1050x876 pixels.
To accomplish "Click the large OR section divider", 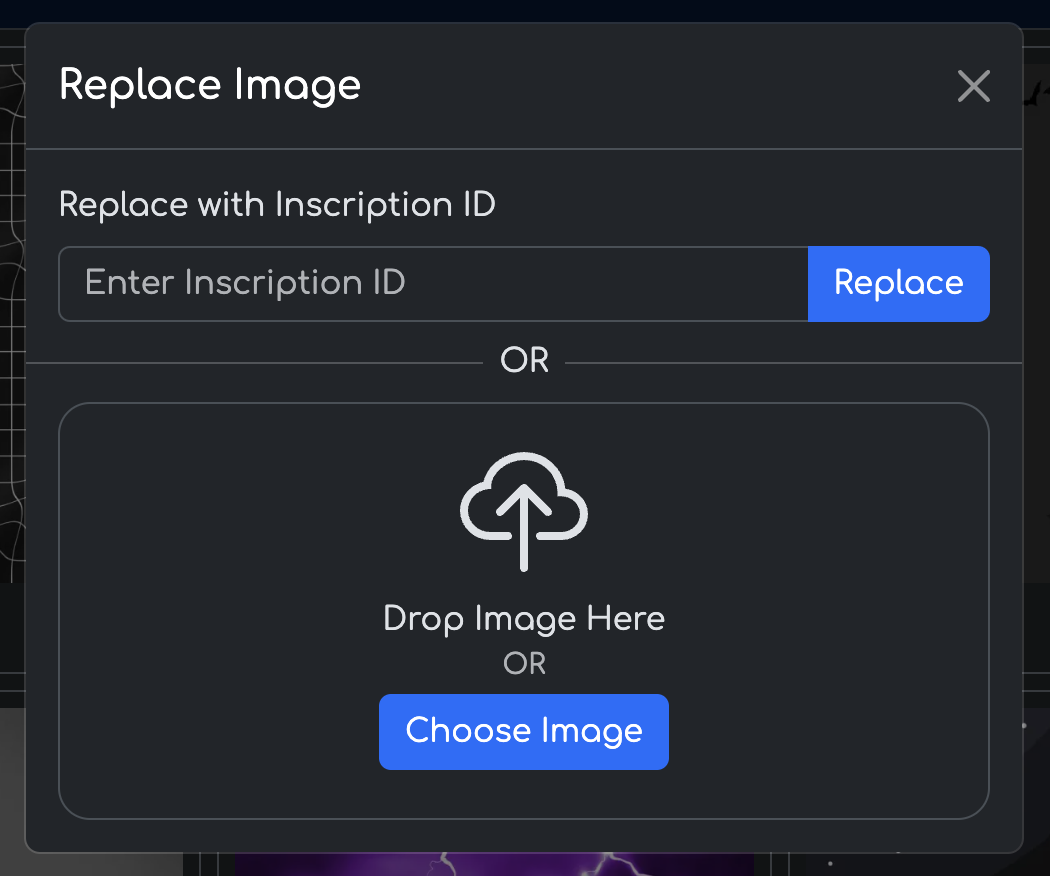I will pos(524,360).
